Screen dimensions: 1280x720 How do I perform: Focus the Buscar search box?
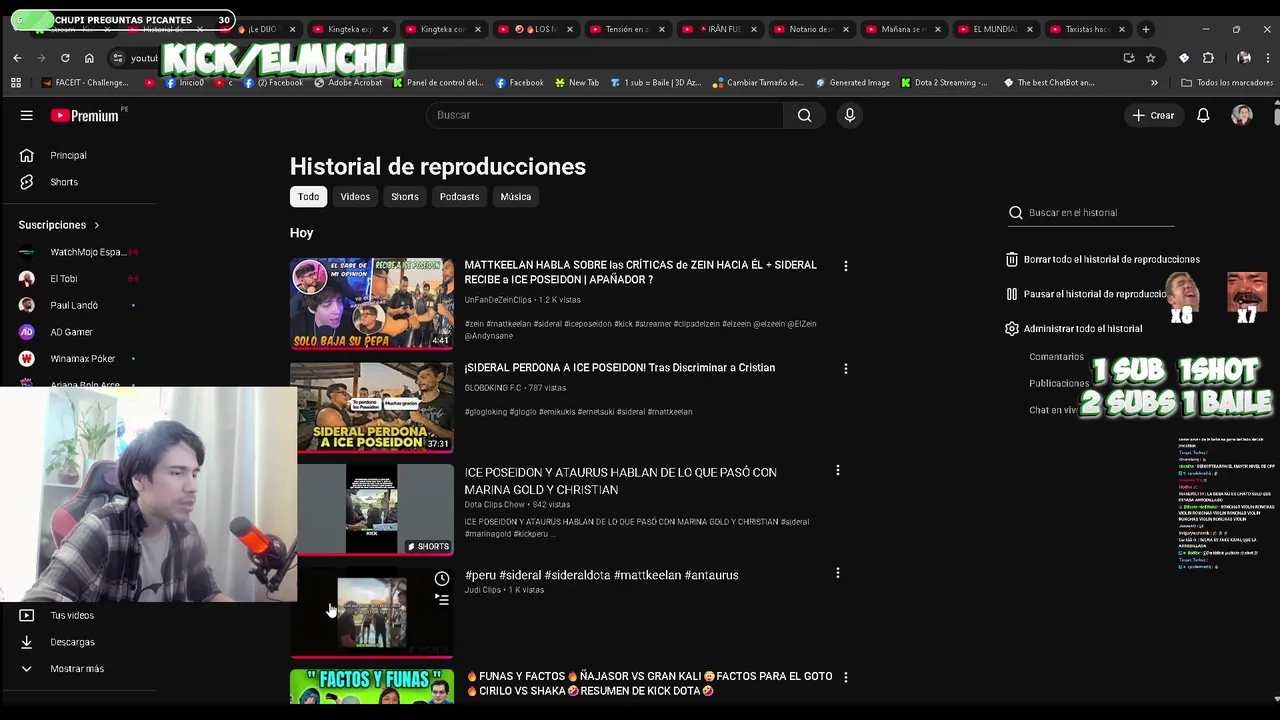tap(605, 115)
